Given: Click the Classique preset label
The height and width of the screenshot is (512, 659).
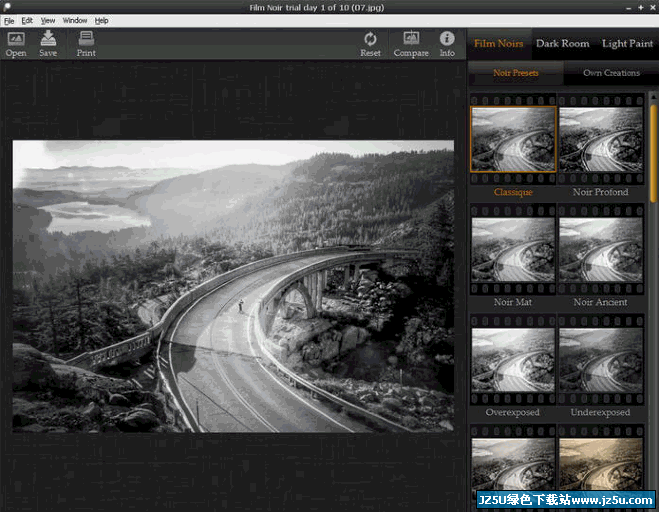Looking at the screenshot, I should click(x=513, y=192).
